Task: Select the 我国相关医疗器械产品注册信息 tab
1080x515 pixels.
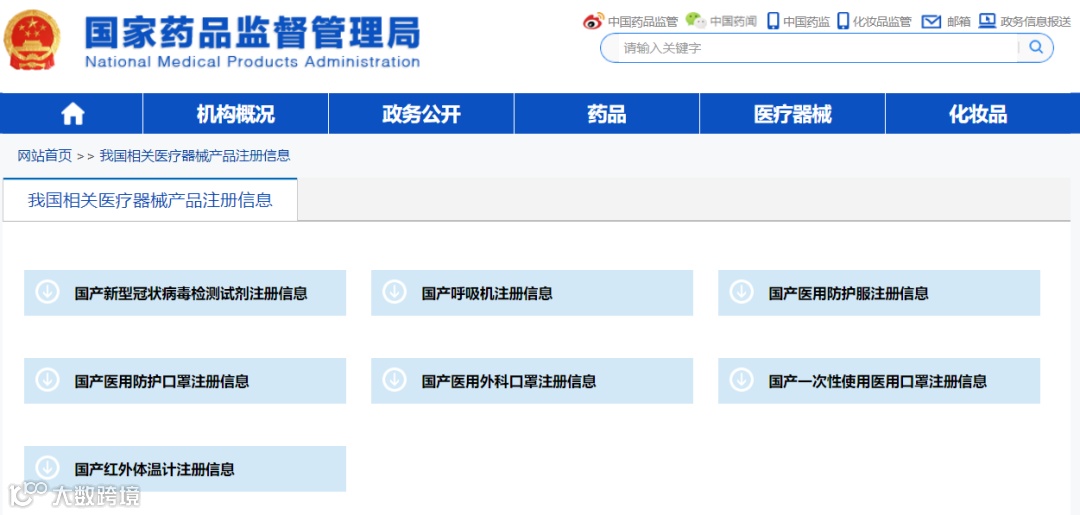Action: pyautogui.click(x=150, y=200)
